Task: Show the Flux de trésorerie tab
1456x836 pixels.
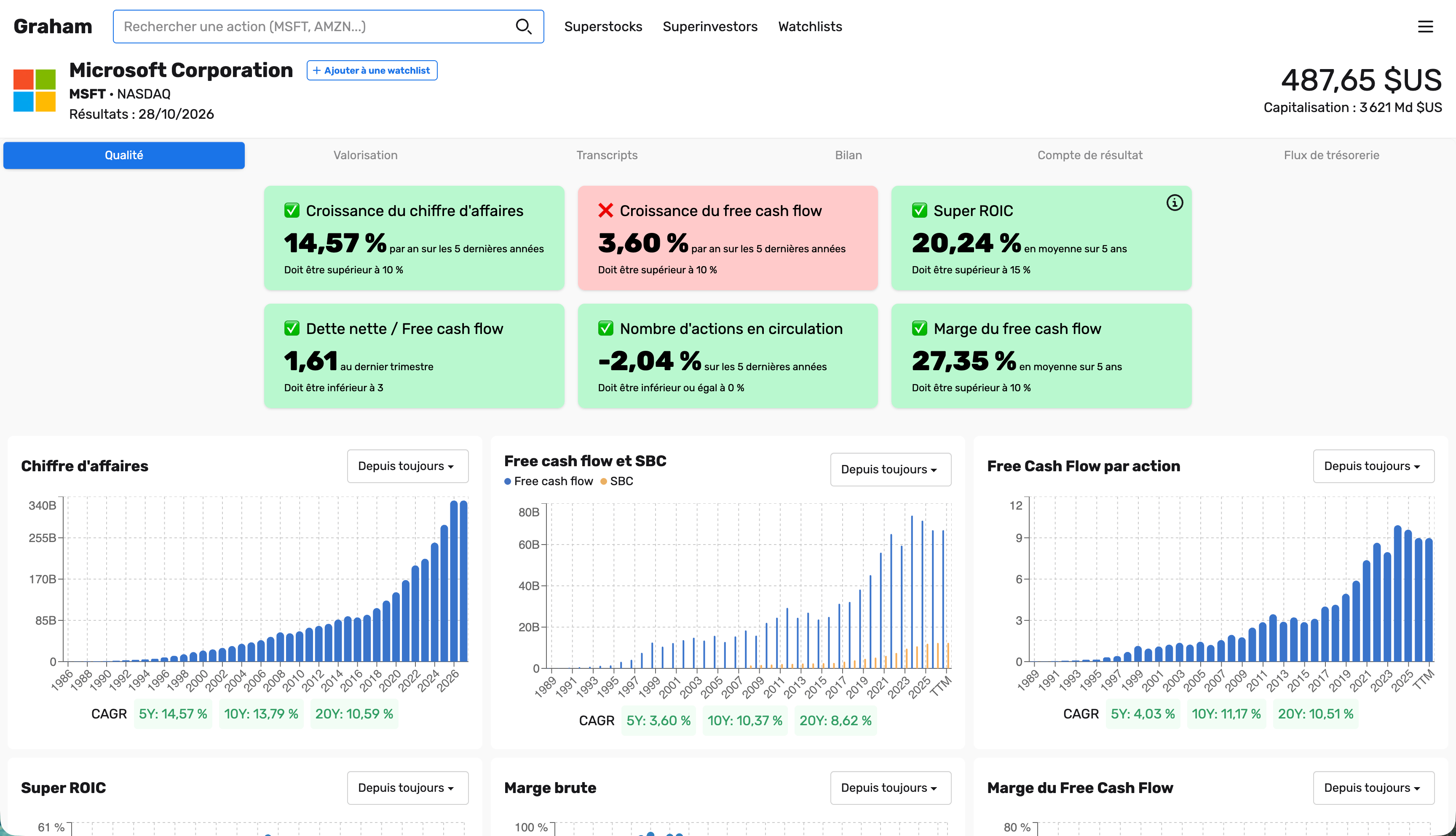Action: [1331, 155]
